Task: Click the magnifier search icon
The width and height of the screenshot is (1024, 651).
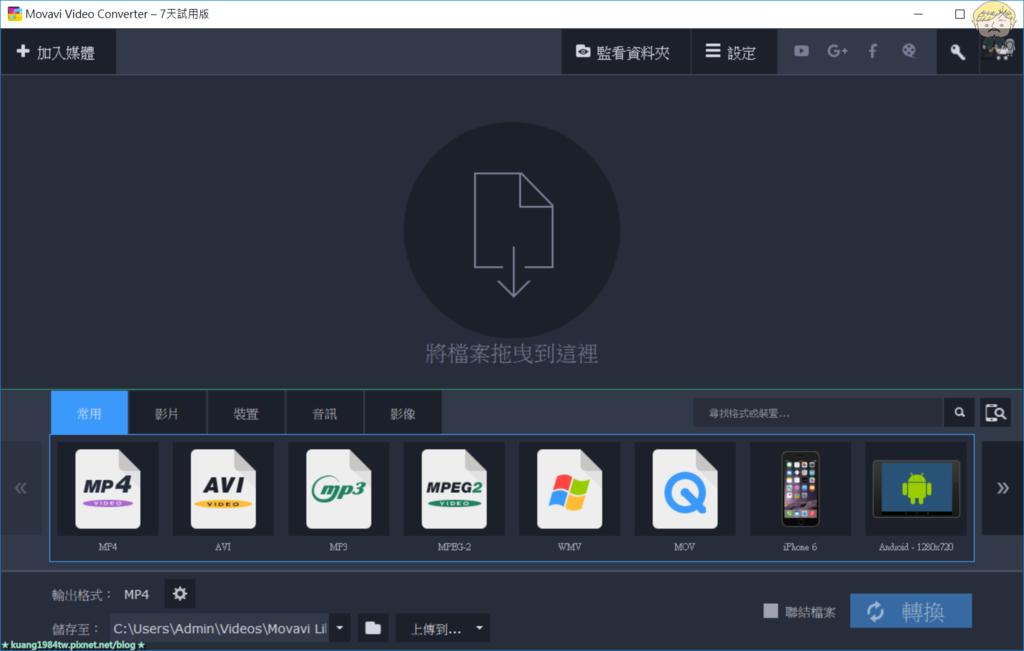Action: (x=959, y=413)
